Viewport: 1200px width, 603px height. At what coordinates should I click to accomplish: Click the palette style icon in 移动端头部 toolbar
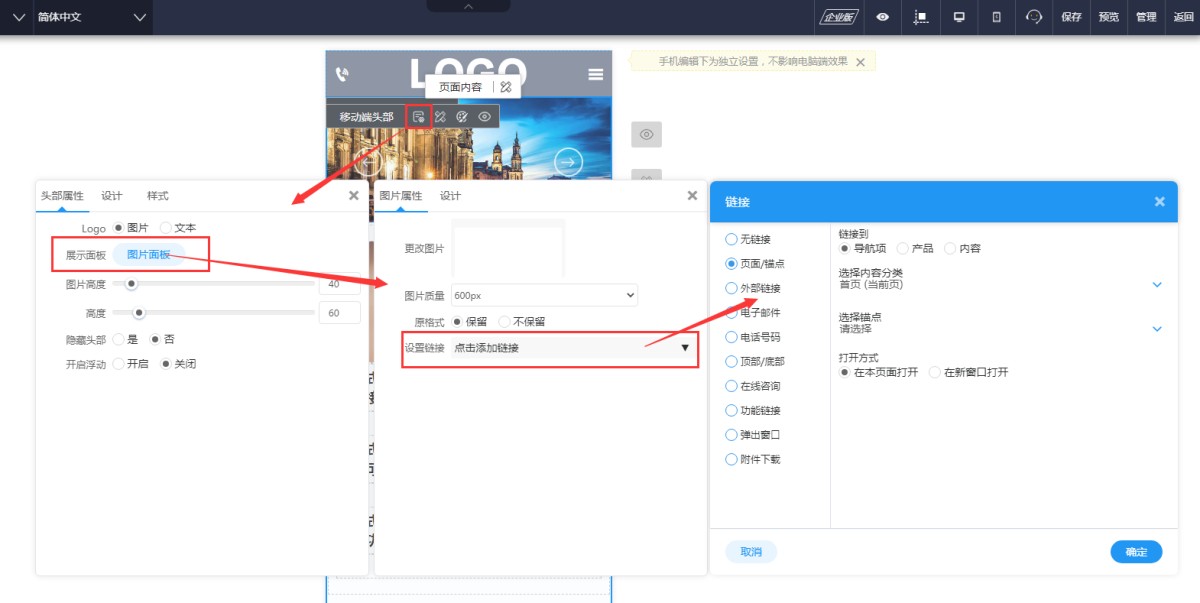(x=462, y=117)
